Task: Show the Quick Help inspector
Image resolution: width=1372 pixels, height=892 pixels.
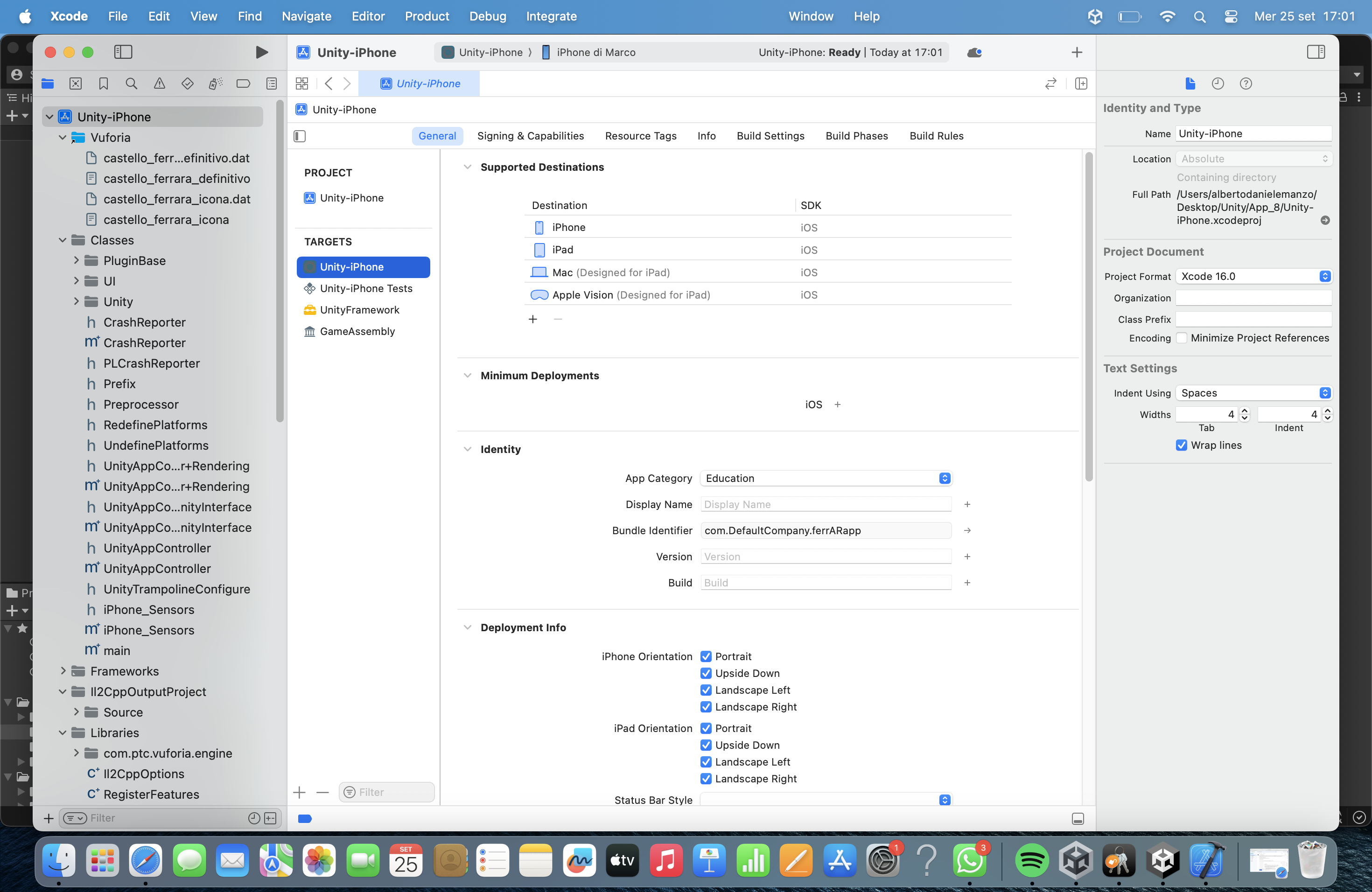Action: (x=1246, y=84)
